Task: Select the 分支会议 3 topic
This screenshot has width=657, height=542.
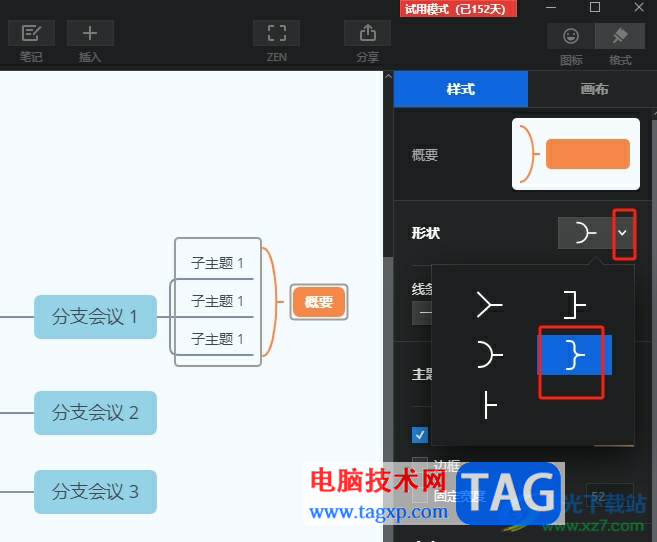Action: [x=96, y=492]
